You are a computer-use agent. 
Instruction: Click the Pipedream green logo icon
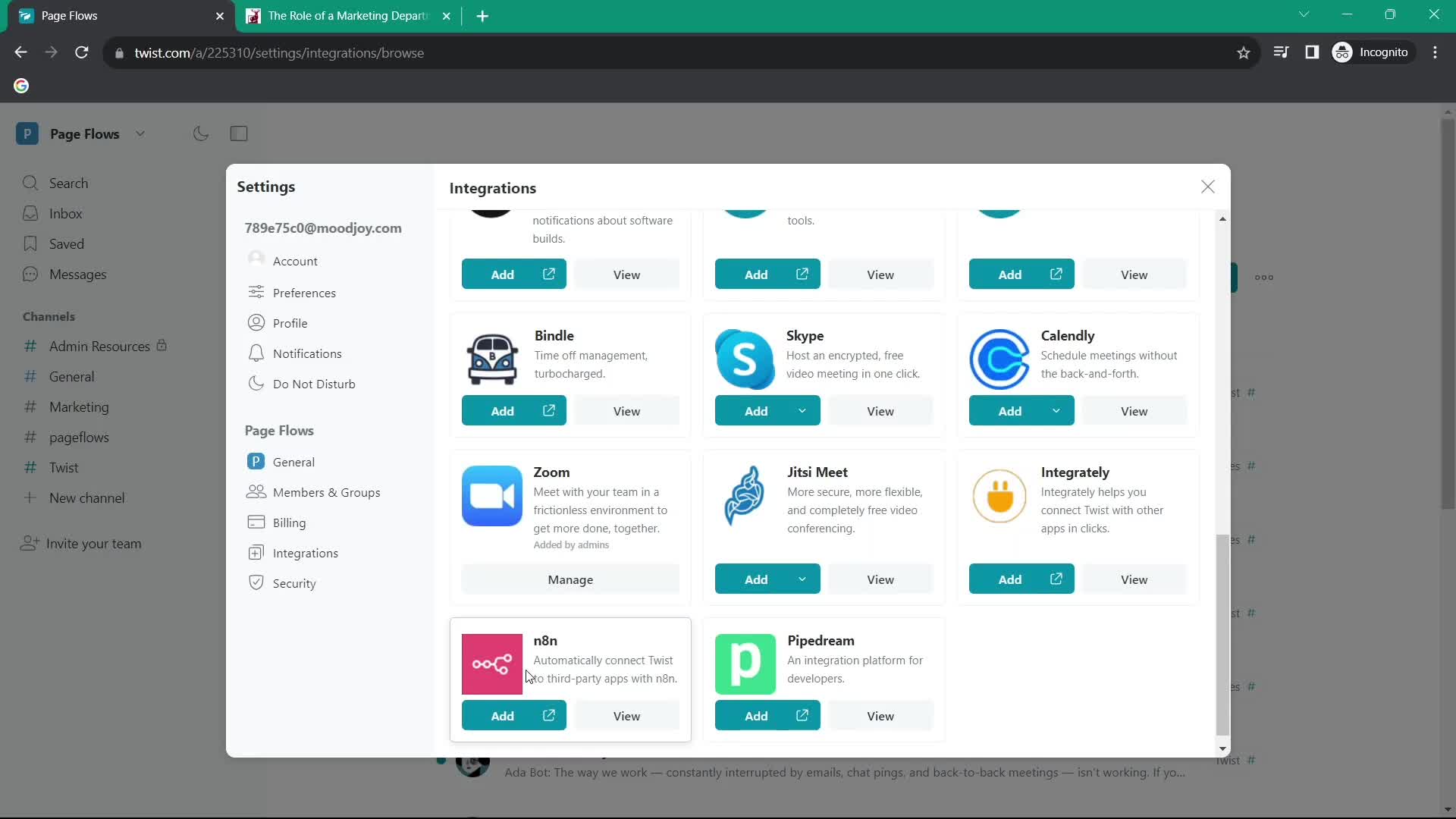click(x=745, y=664)
